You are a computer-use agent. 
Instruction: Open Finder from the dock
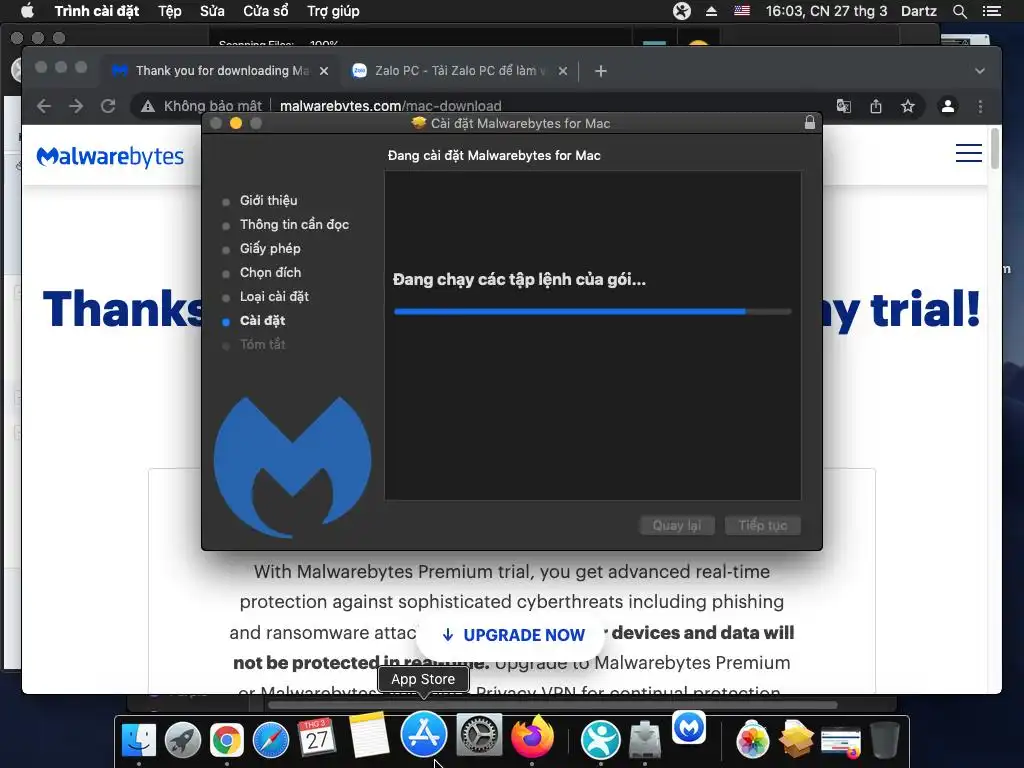pyautogui.click(x=138, y=741)
